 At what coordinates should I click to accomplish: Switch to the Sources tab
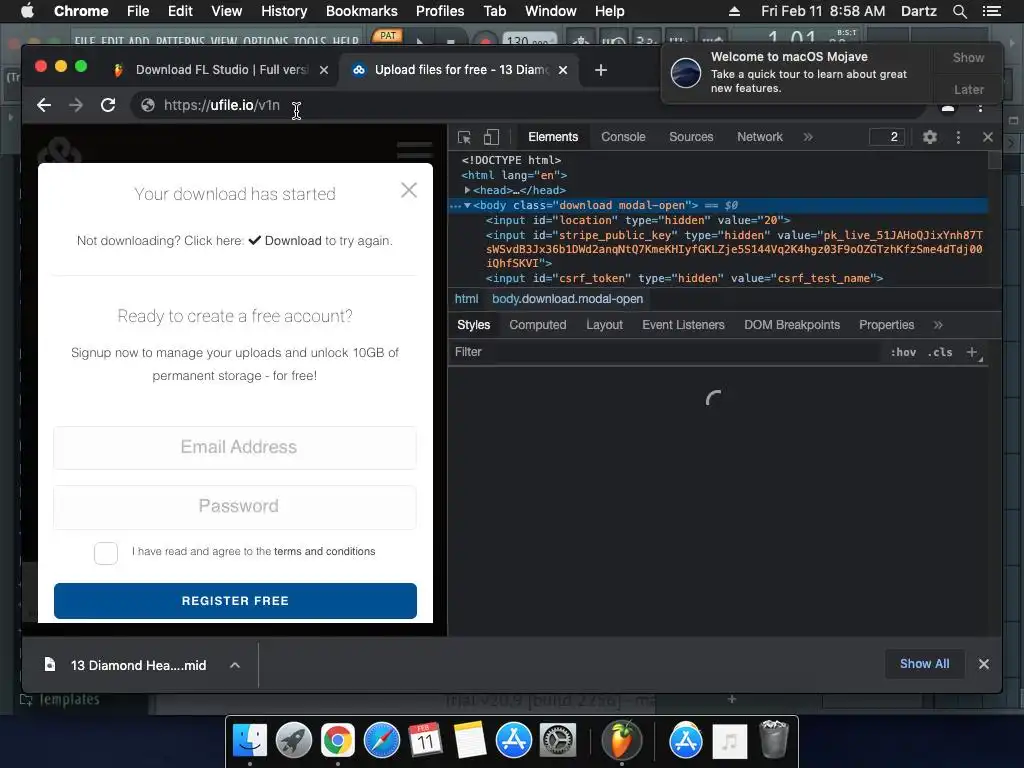click(691, 137)
